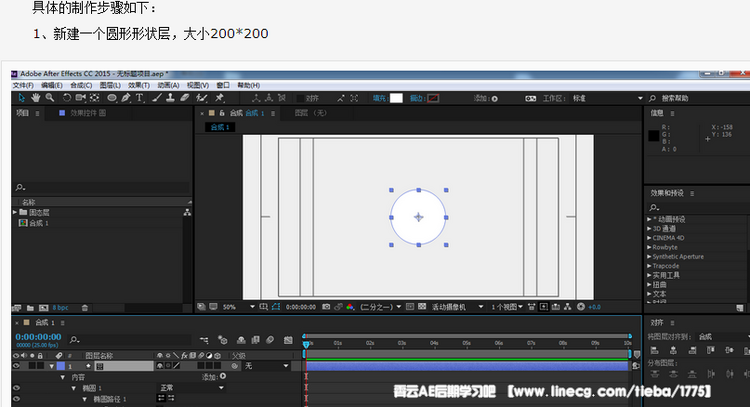
Task: Click the new folder icon in project panel
Action: [x=30, y=308]
